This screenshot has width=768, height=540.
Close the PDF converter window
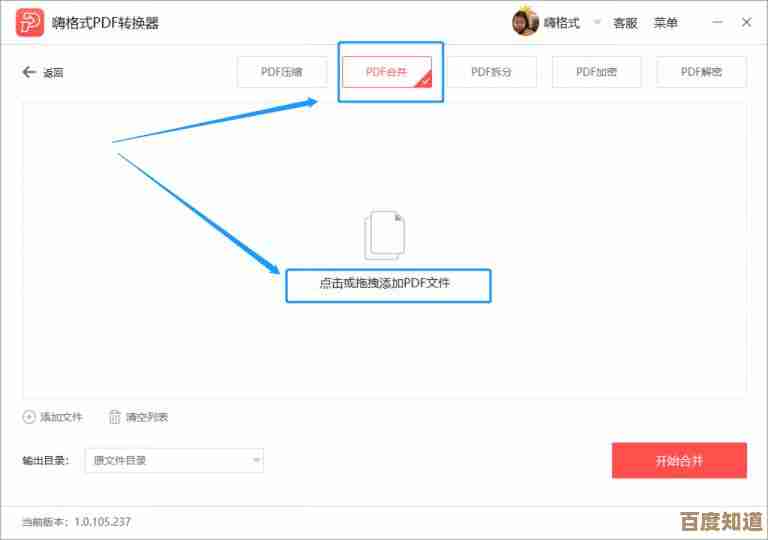pyautogui.click(x=746, y=22)
